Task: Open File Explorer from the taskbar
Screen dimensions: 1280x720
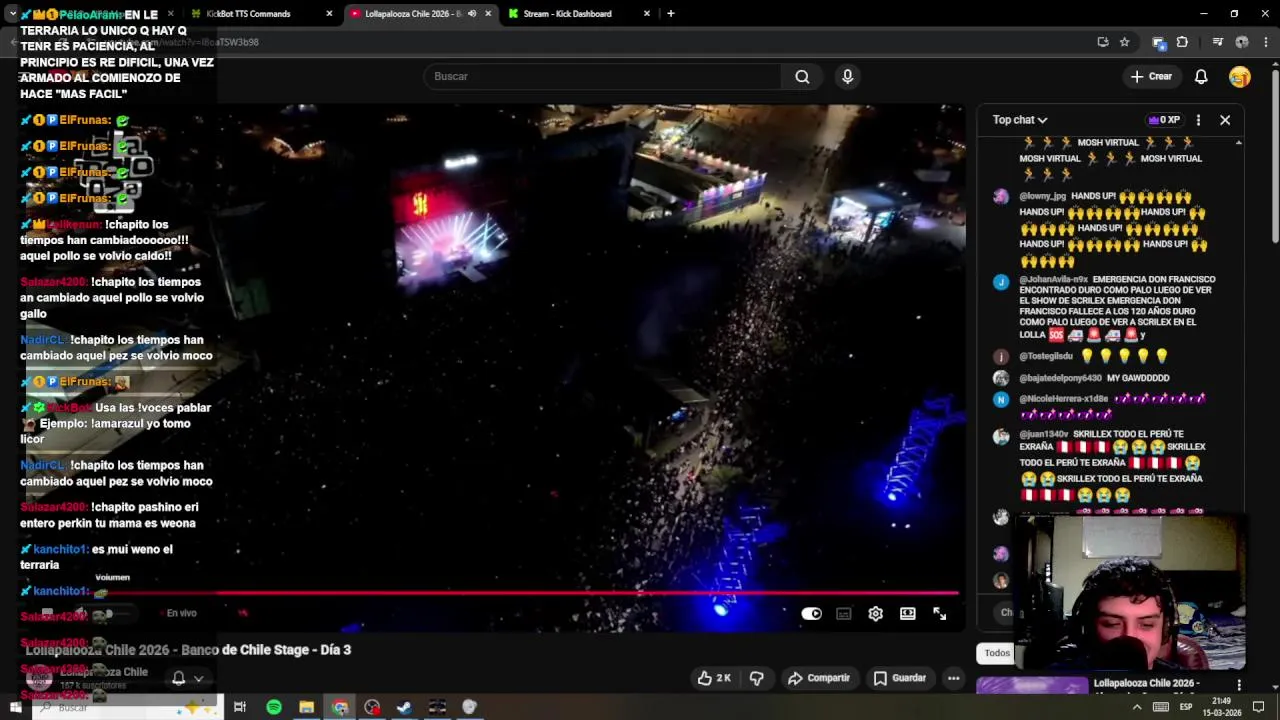Action: 307,708
